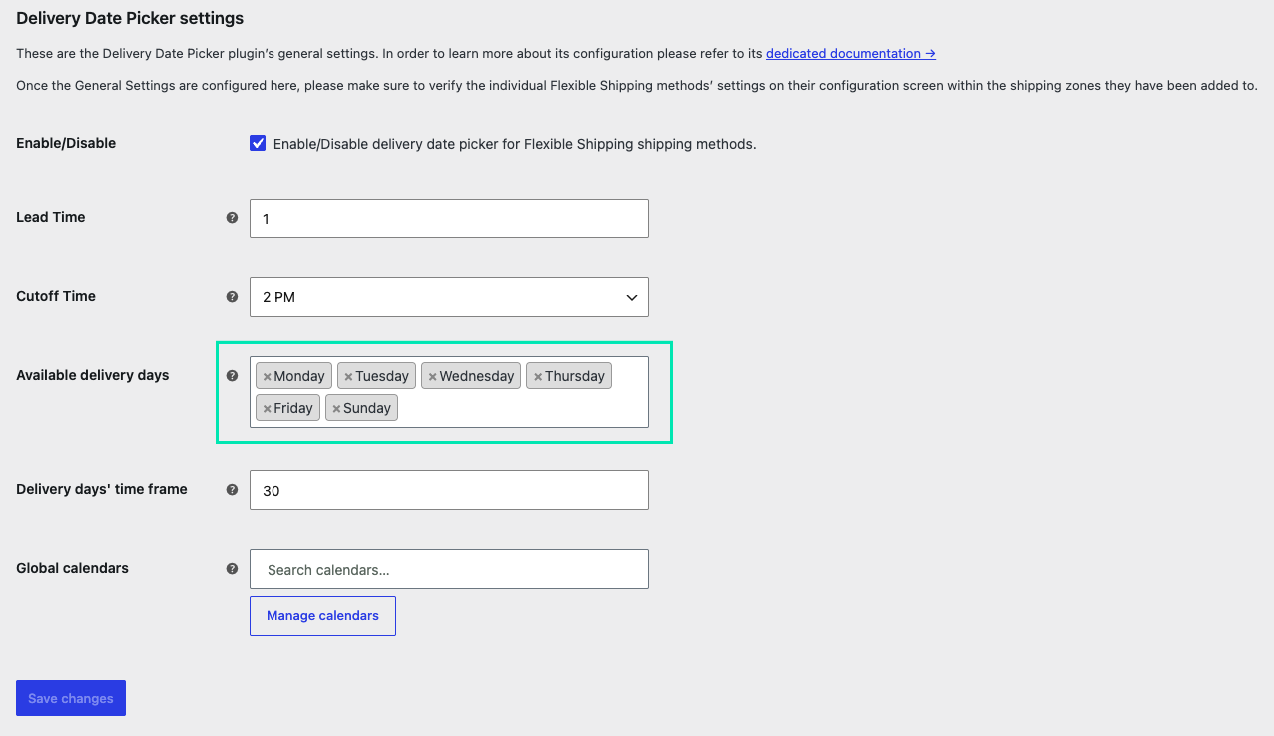Screen dimensions: 1274x736
Task: Click the Available delivery days help icon
Action: 232,375
